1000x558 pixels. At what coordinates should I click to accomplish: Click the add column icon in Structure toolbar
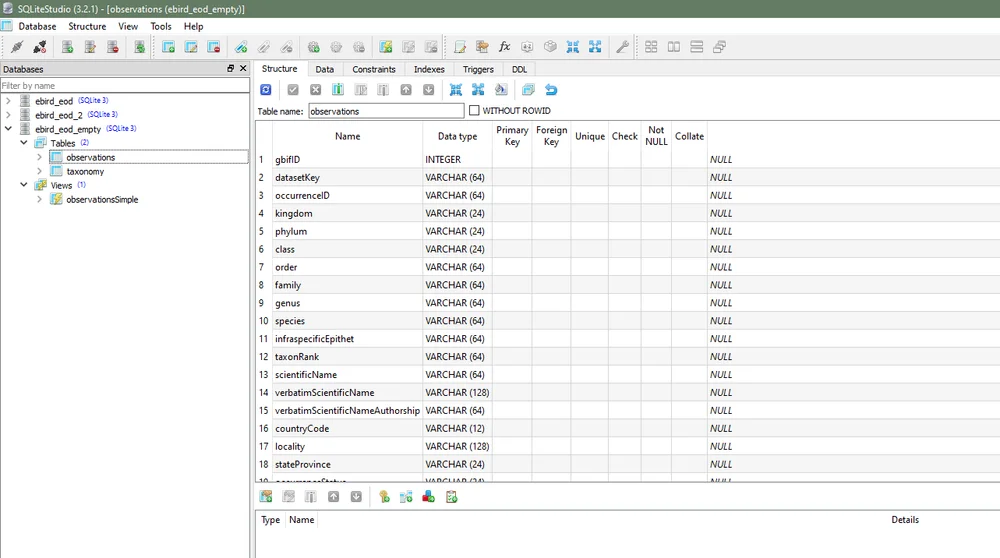[338, 90]
